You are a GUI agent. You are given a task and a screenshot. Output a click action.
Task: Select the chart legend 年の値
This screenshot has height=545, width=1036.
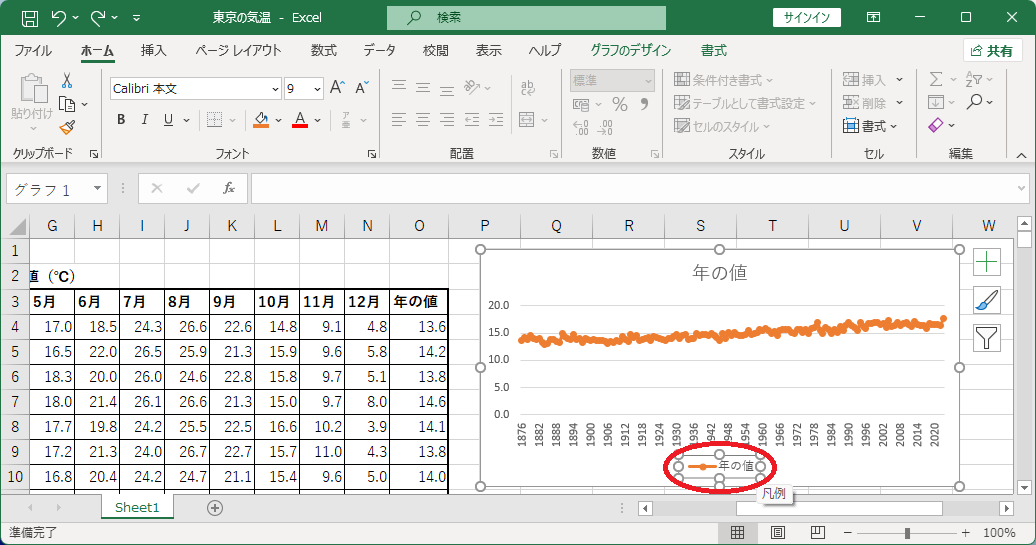click(720, 466)
